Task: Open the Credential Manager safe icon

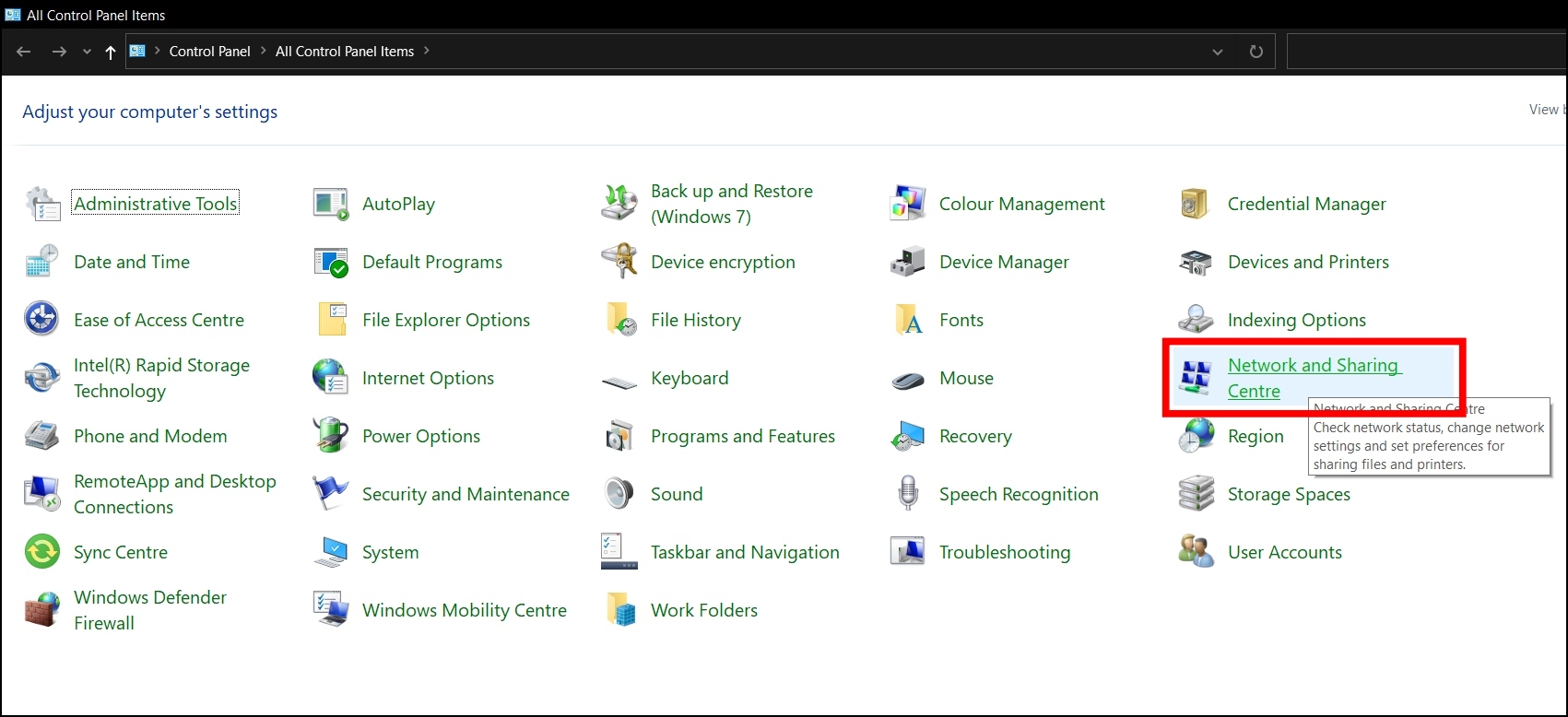Action: click(1197, 204)
